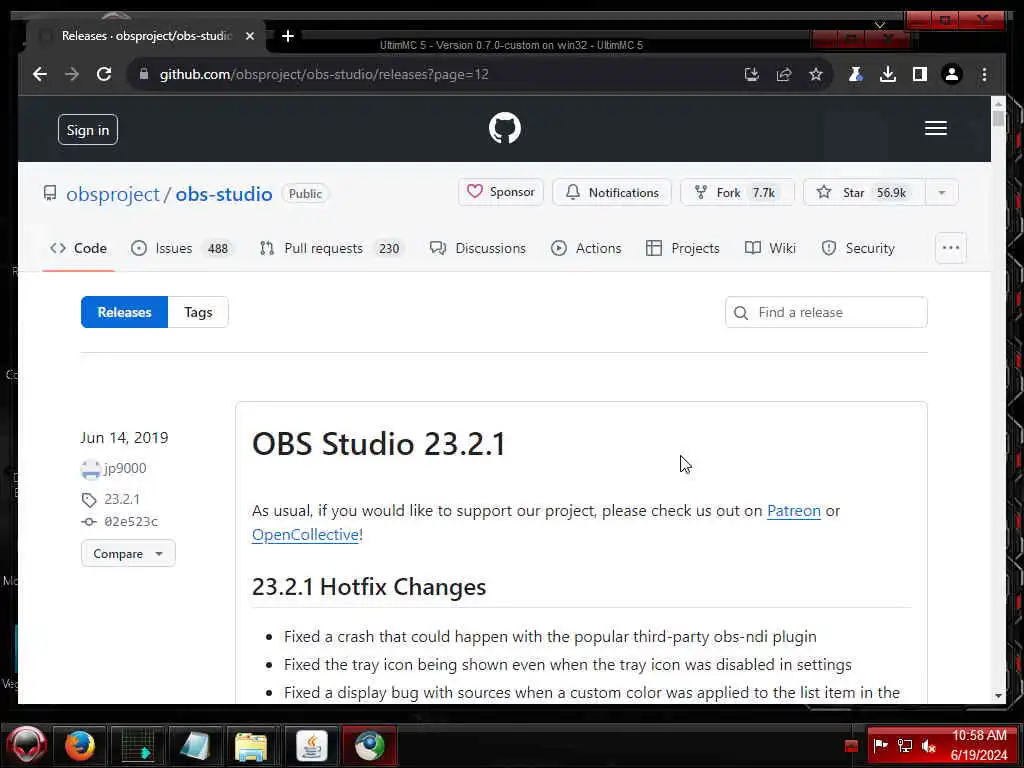Click the Find a release search box
Screen dimensions: 1024x768
(826, 312)
